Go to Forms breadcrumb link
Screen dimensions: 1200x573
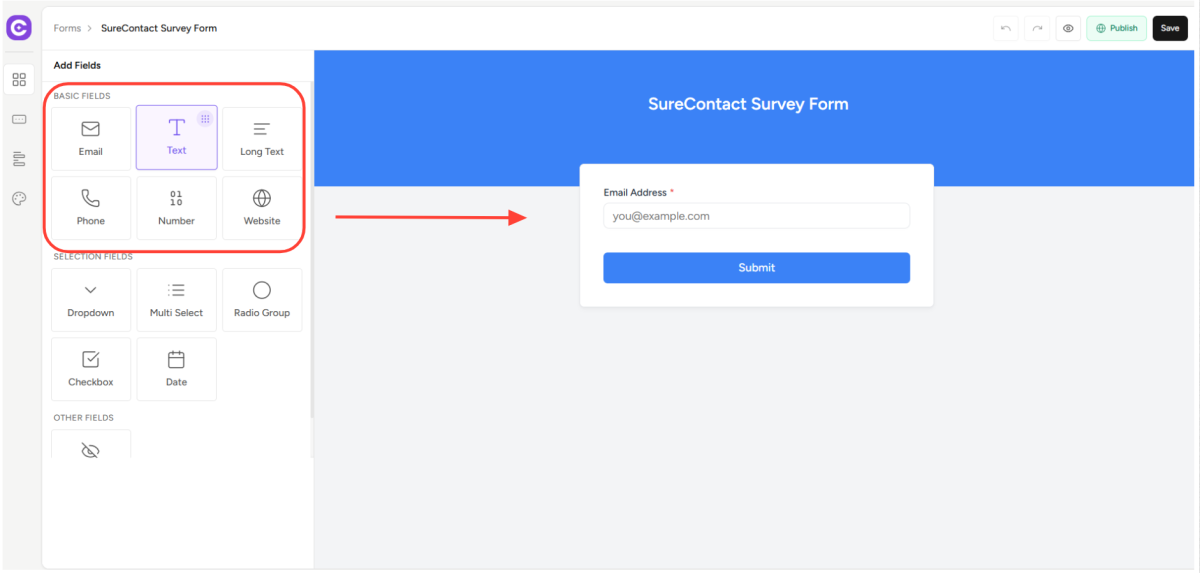[x=67, y=28]
